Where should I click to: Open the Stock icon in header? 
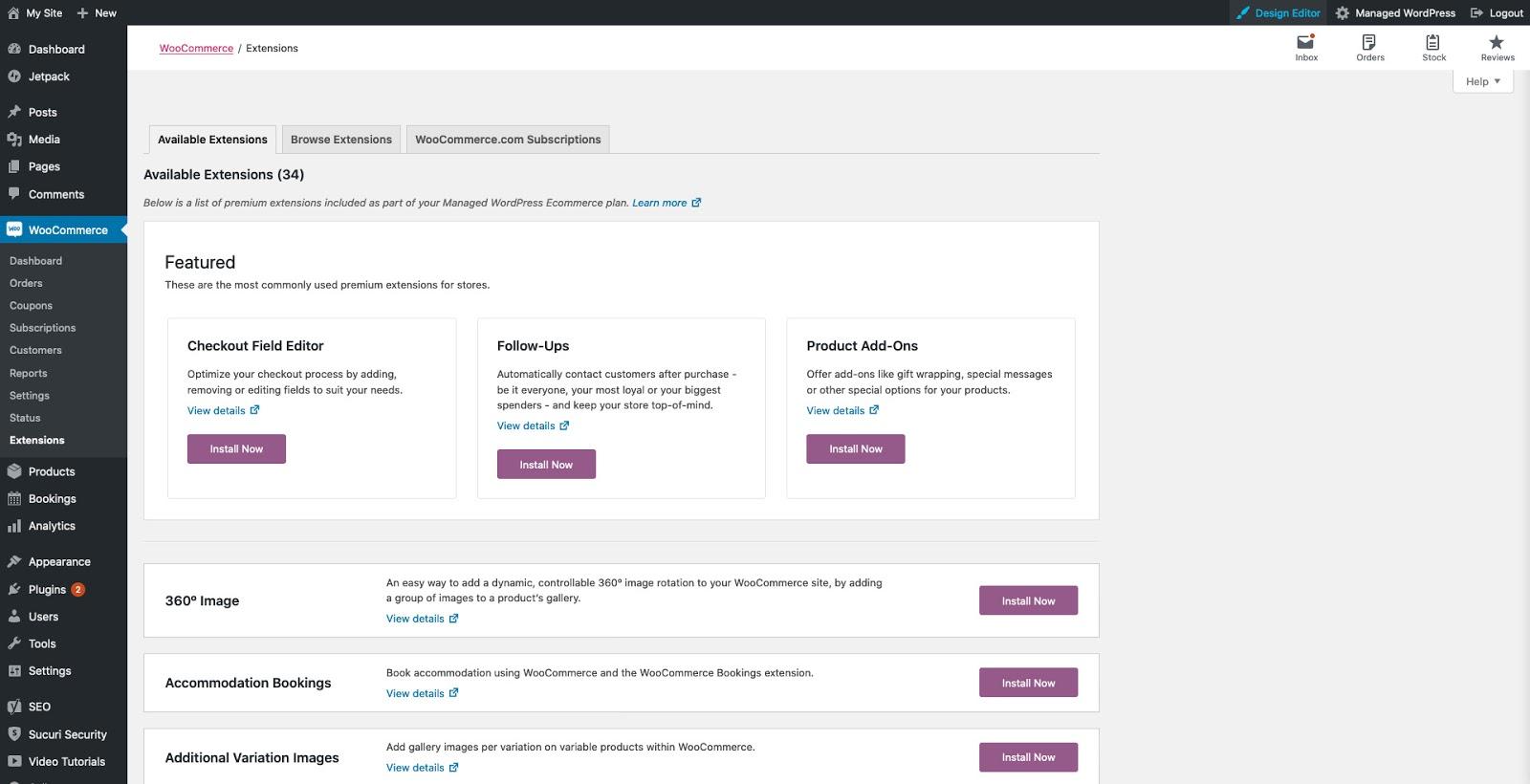coord(1433,42)
